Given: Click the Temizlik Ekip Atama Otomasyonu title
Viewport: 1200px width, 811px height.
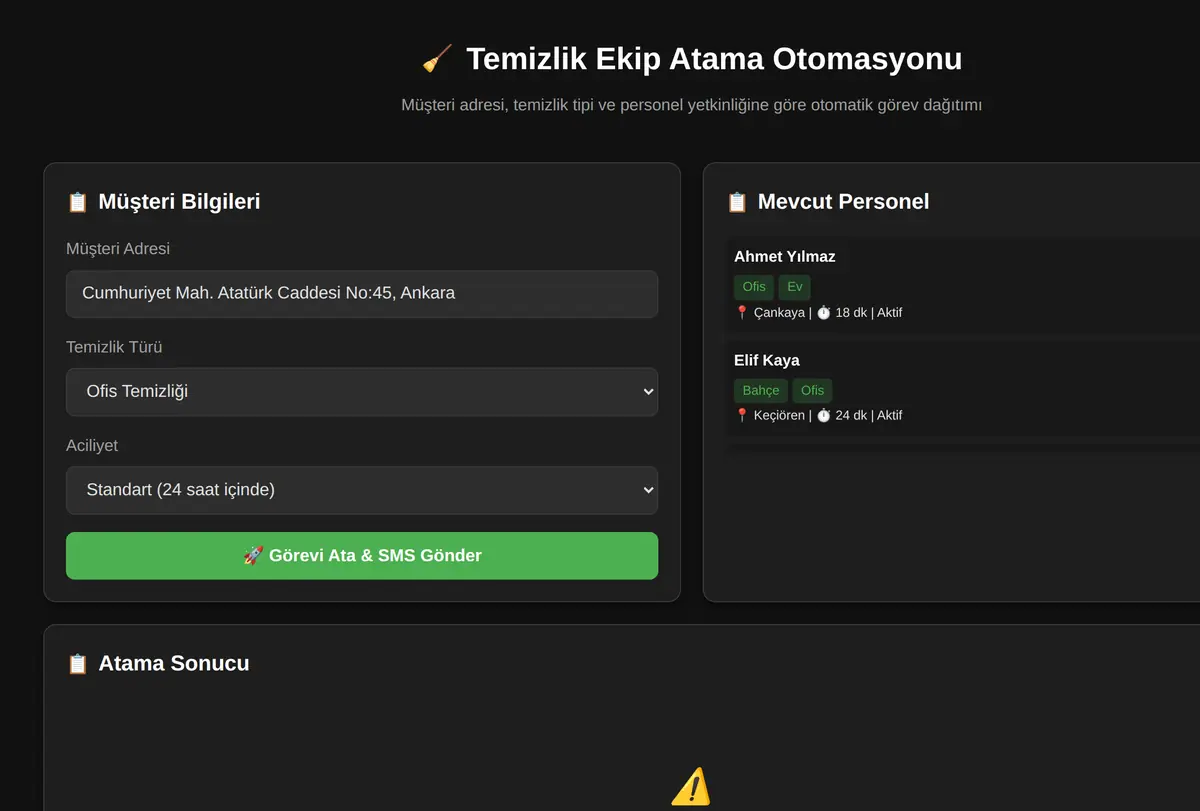Looking at the screenshot, I should (x=714, y=59).
